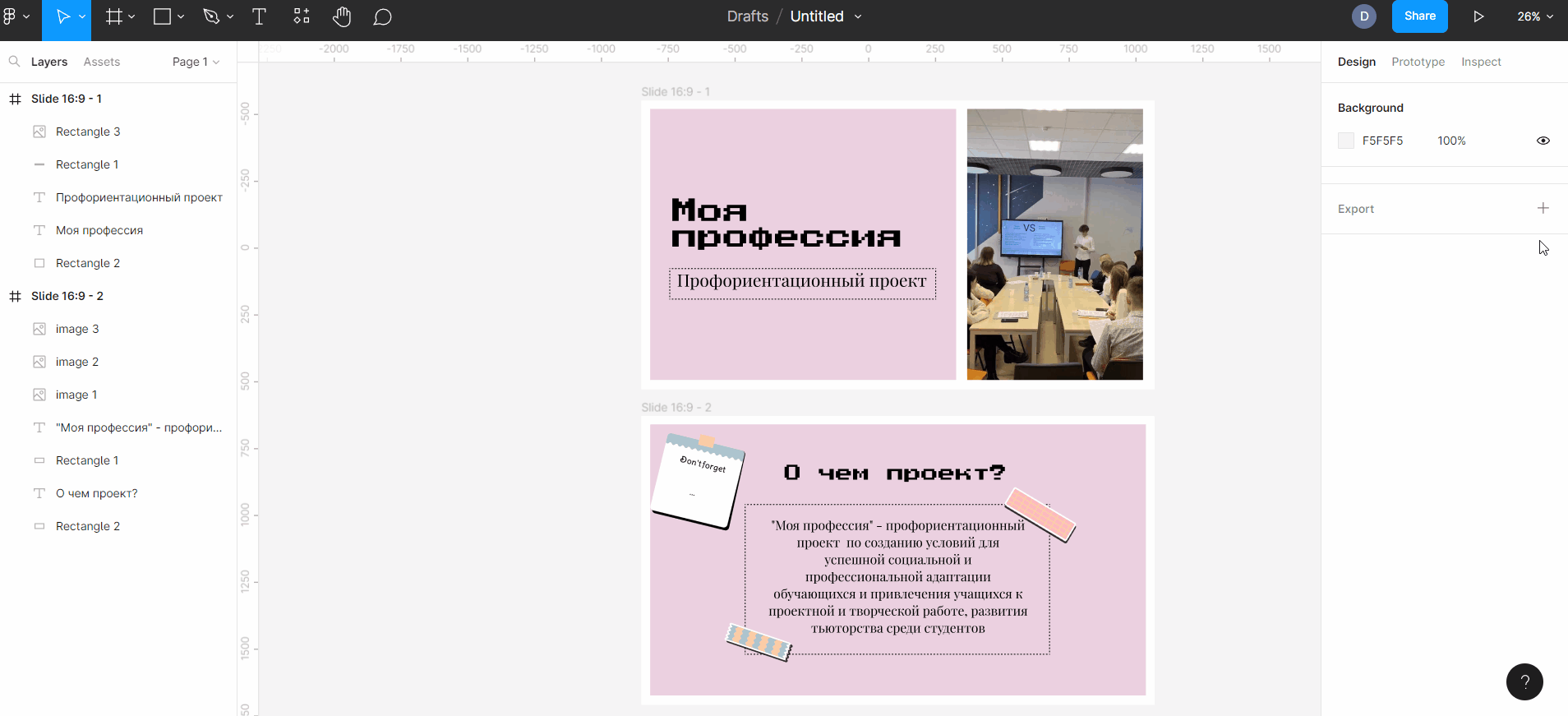1568x716 pixels.
Task: Select the Rectangle shape tool
Action: click(163, 16)
